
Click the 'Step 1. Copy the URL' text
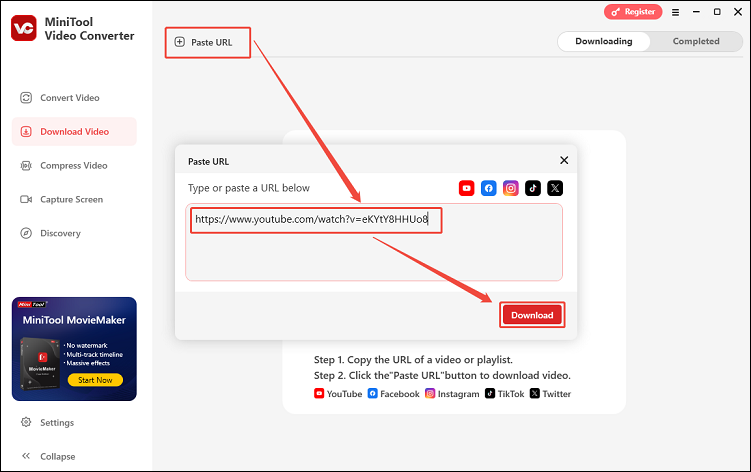413,360
